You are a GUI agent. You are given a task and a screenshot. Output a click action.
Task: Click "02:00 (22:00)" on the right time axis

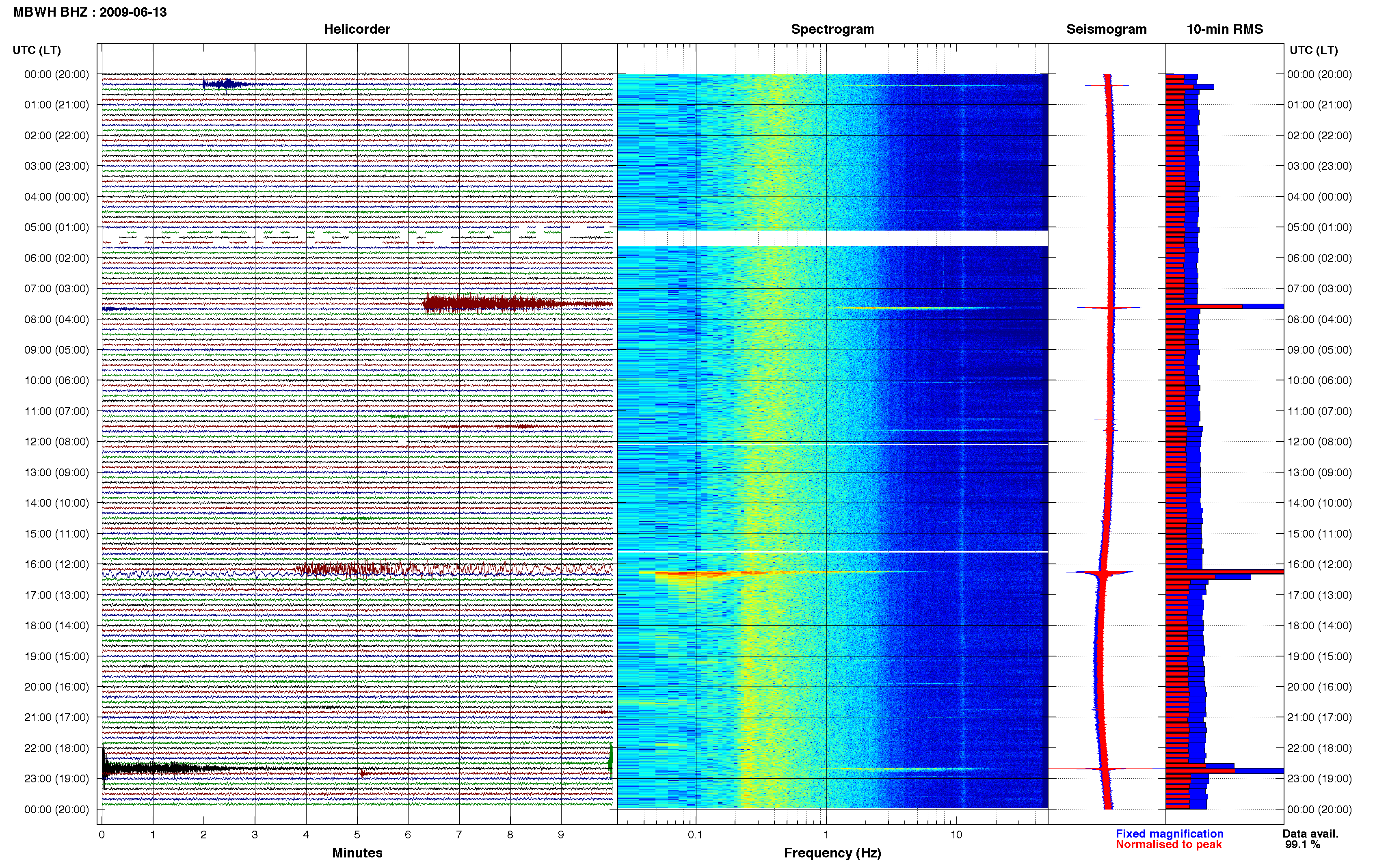click(1319, 136)
